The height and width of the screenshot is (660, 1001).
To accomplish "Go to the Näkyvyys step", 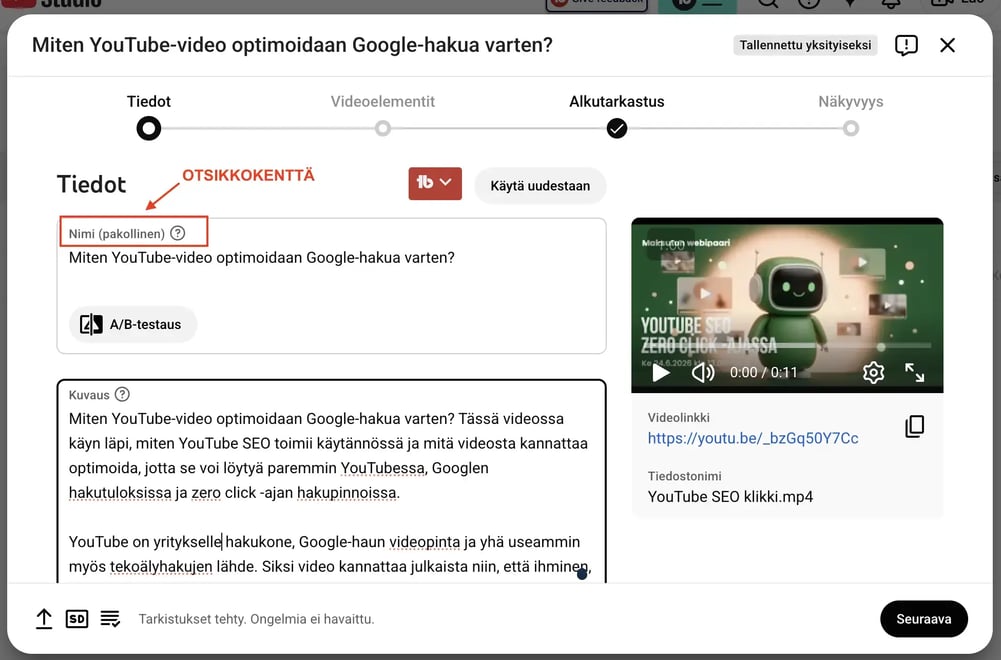I will pos(850,101).
